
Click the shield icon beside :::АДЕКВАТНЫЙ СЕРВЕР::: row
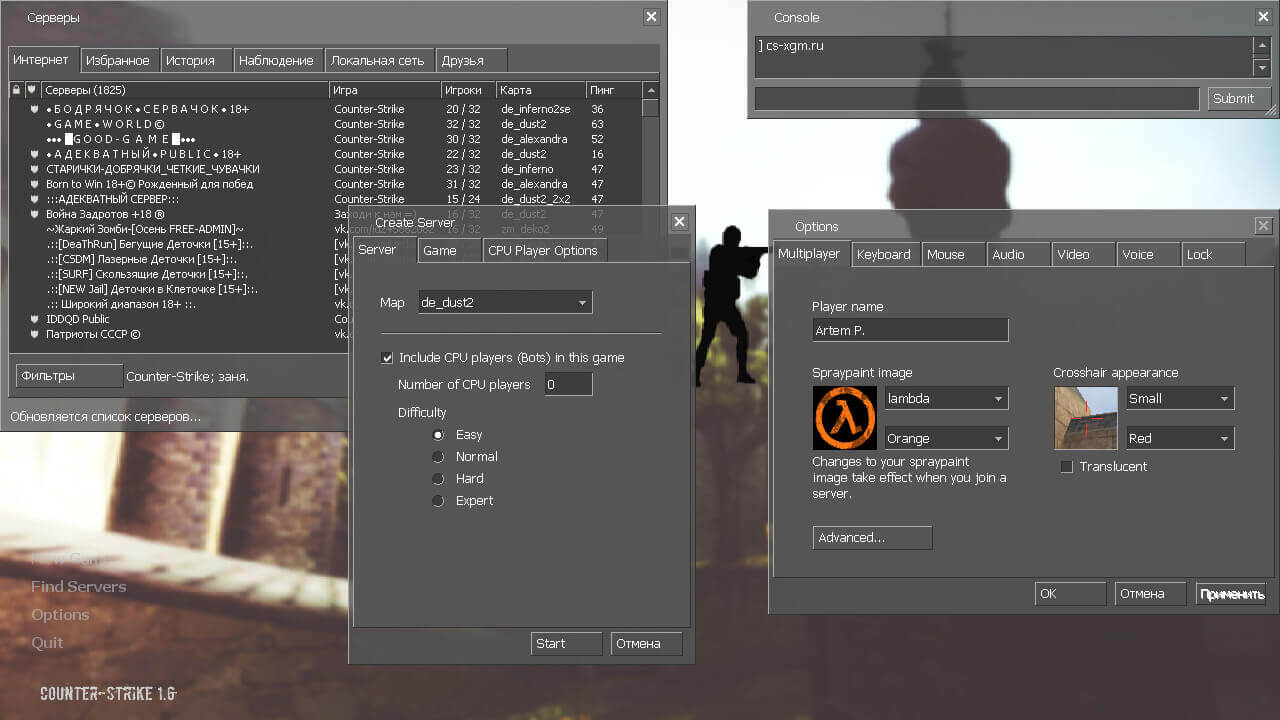[34, 199]
